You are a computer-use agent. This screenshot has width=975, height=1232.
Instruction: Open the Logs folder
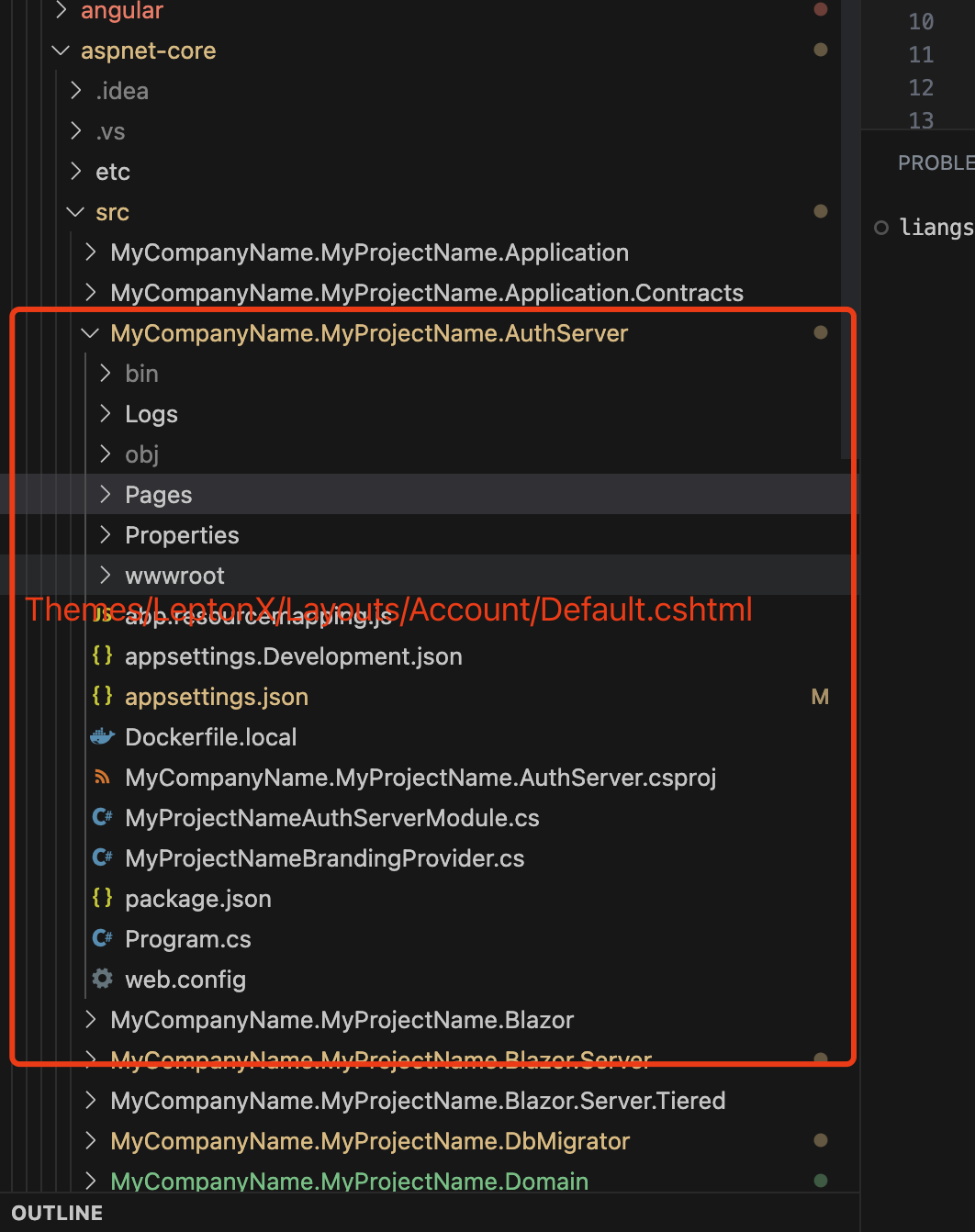point(151,414)
